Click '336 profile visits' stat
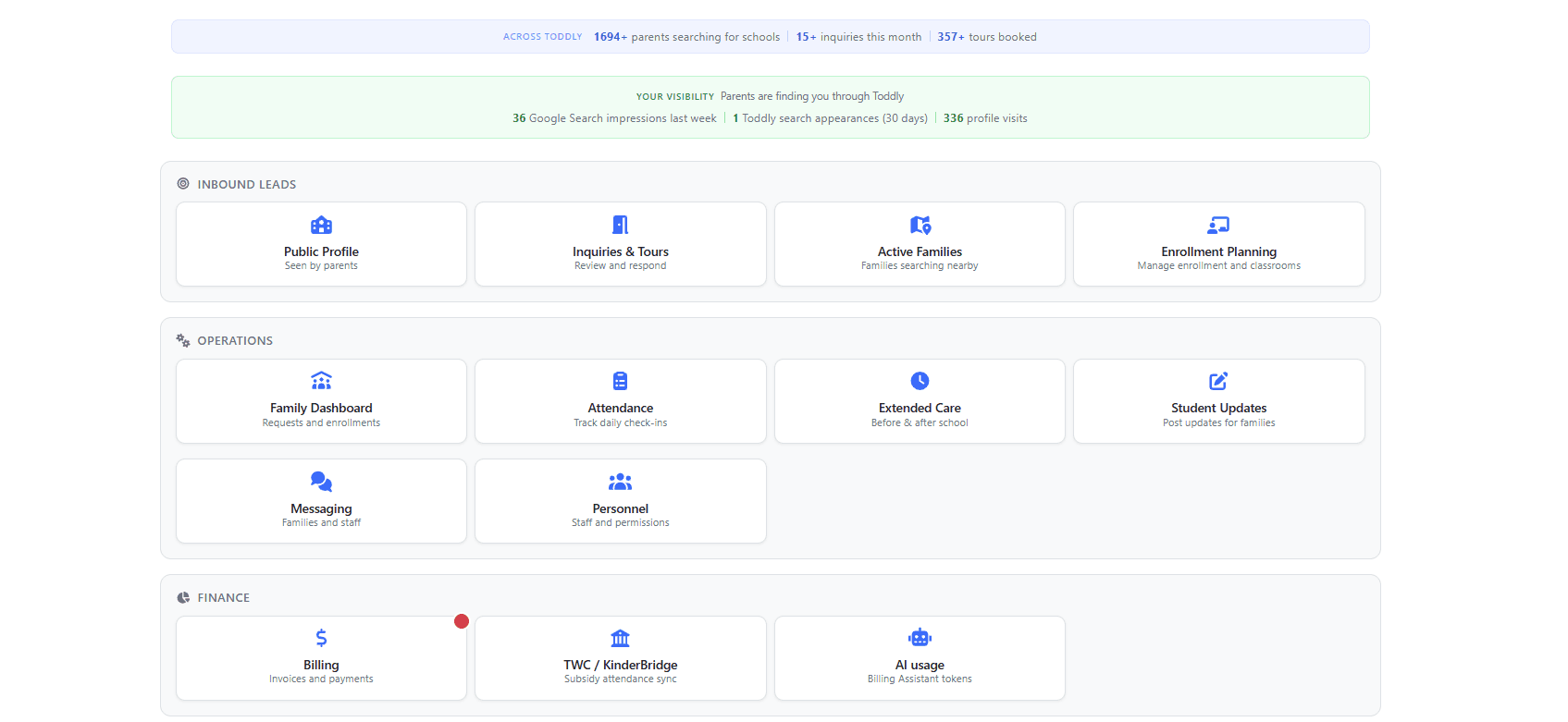The image size is (1568, 722). pos(985,118)
